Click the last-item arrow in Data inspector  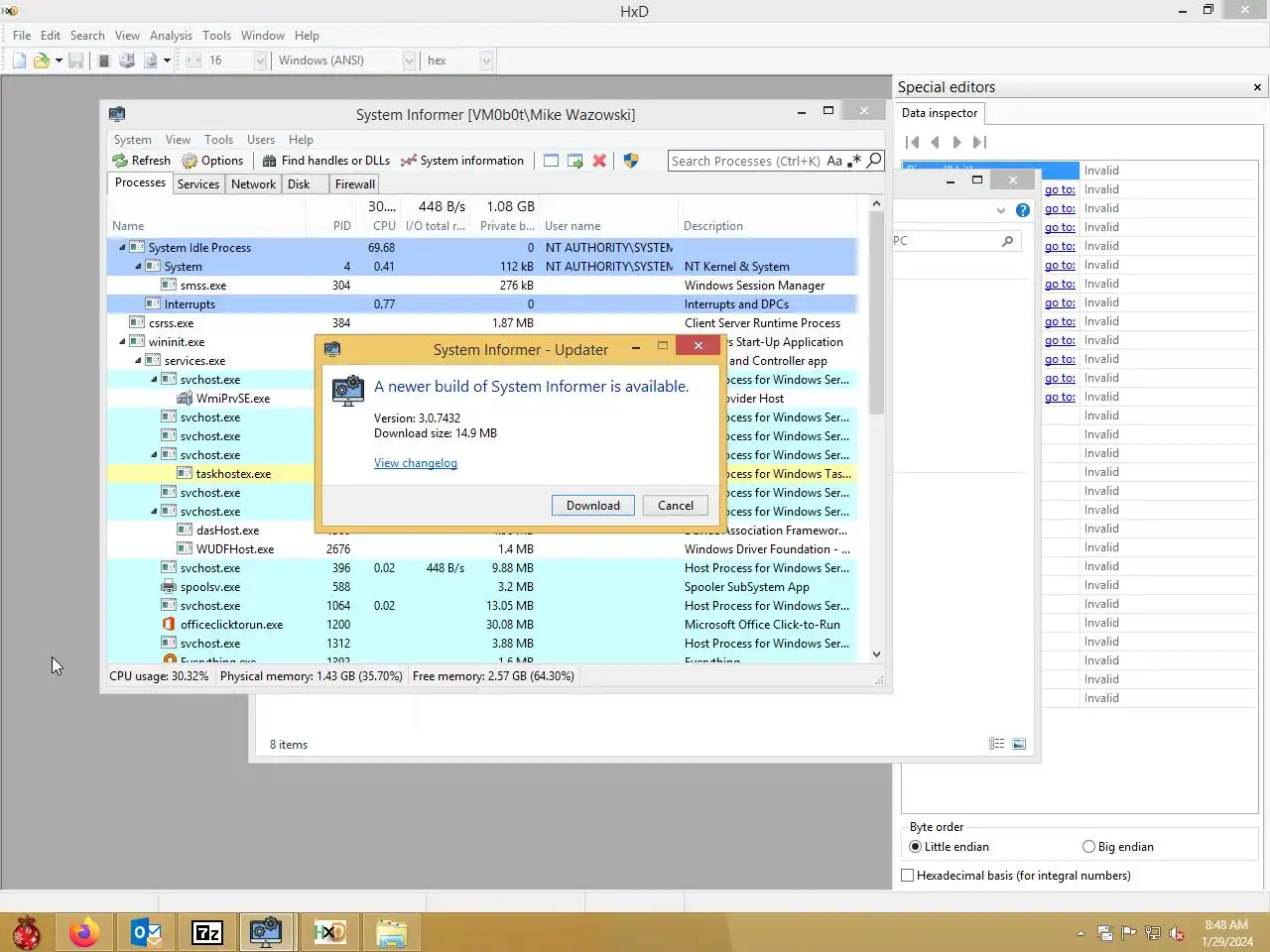pos(979,143)
